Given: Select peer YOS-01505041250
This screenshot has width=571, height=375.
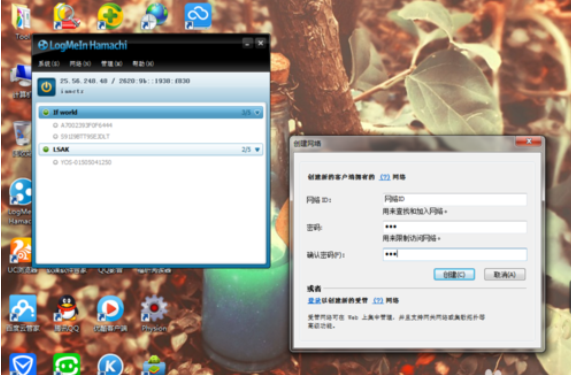Looking at the screenshot, I should coord(86,162).
